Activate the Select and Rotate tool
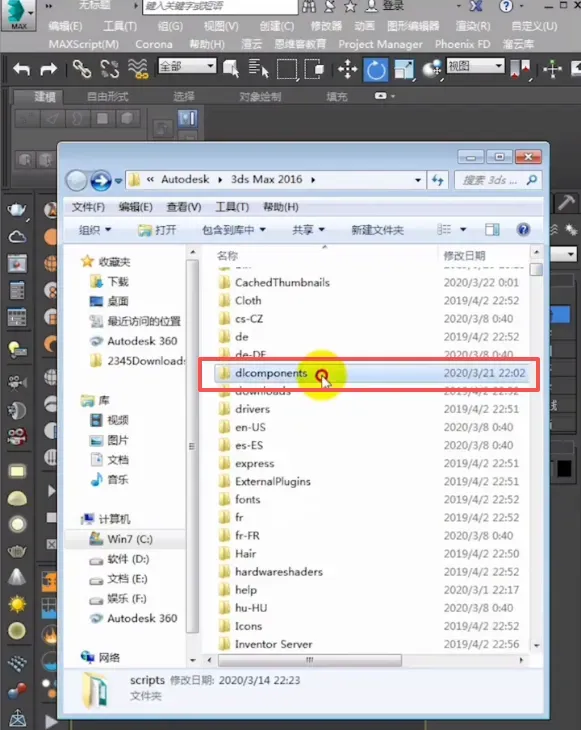 pos(376,70)
